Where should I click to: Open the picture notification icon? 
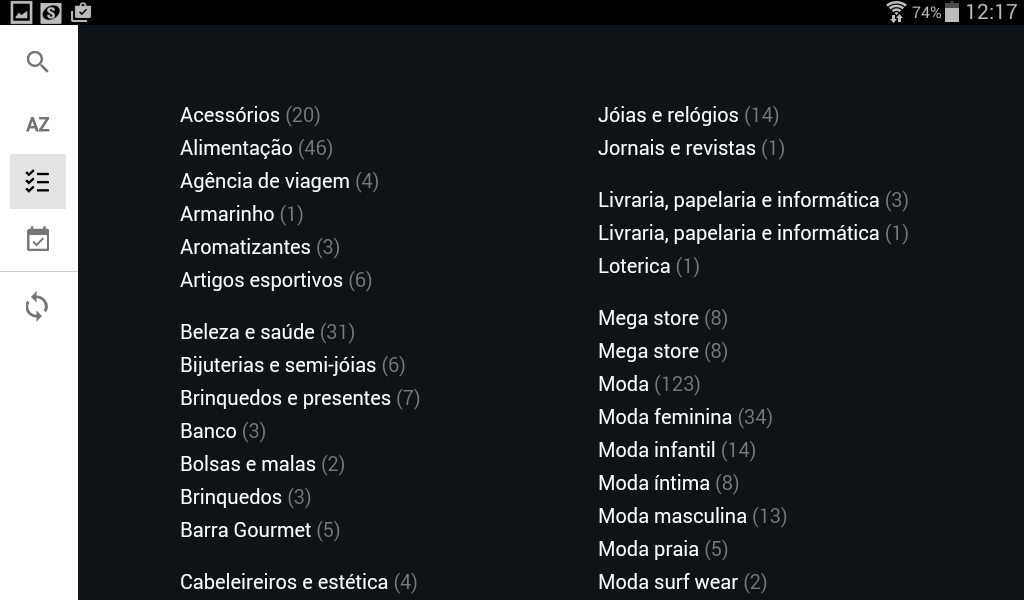[20, 12]
